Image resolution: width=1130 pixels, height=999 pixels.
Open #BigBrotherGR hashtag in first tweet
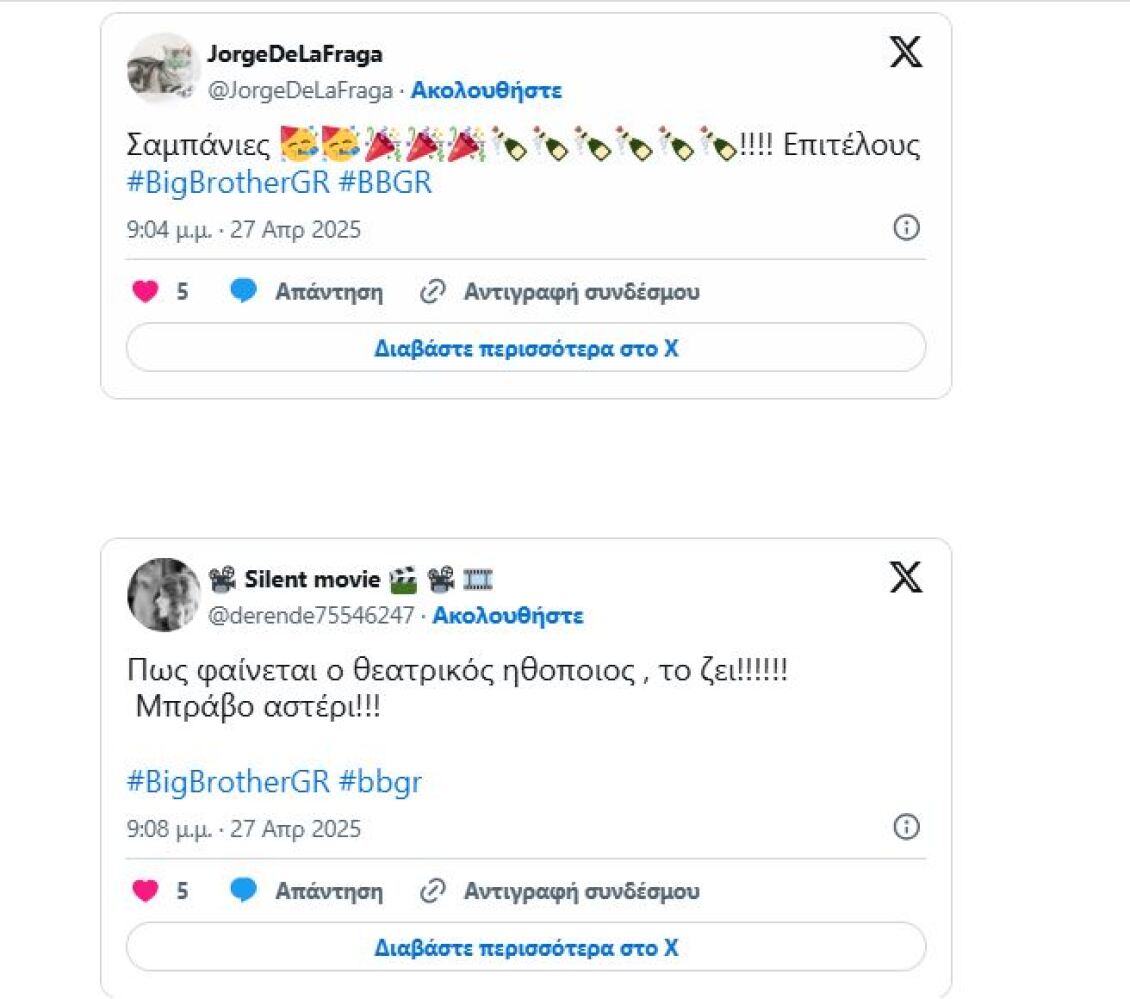(228, 183)
